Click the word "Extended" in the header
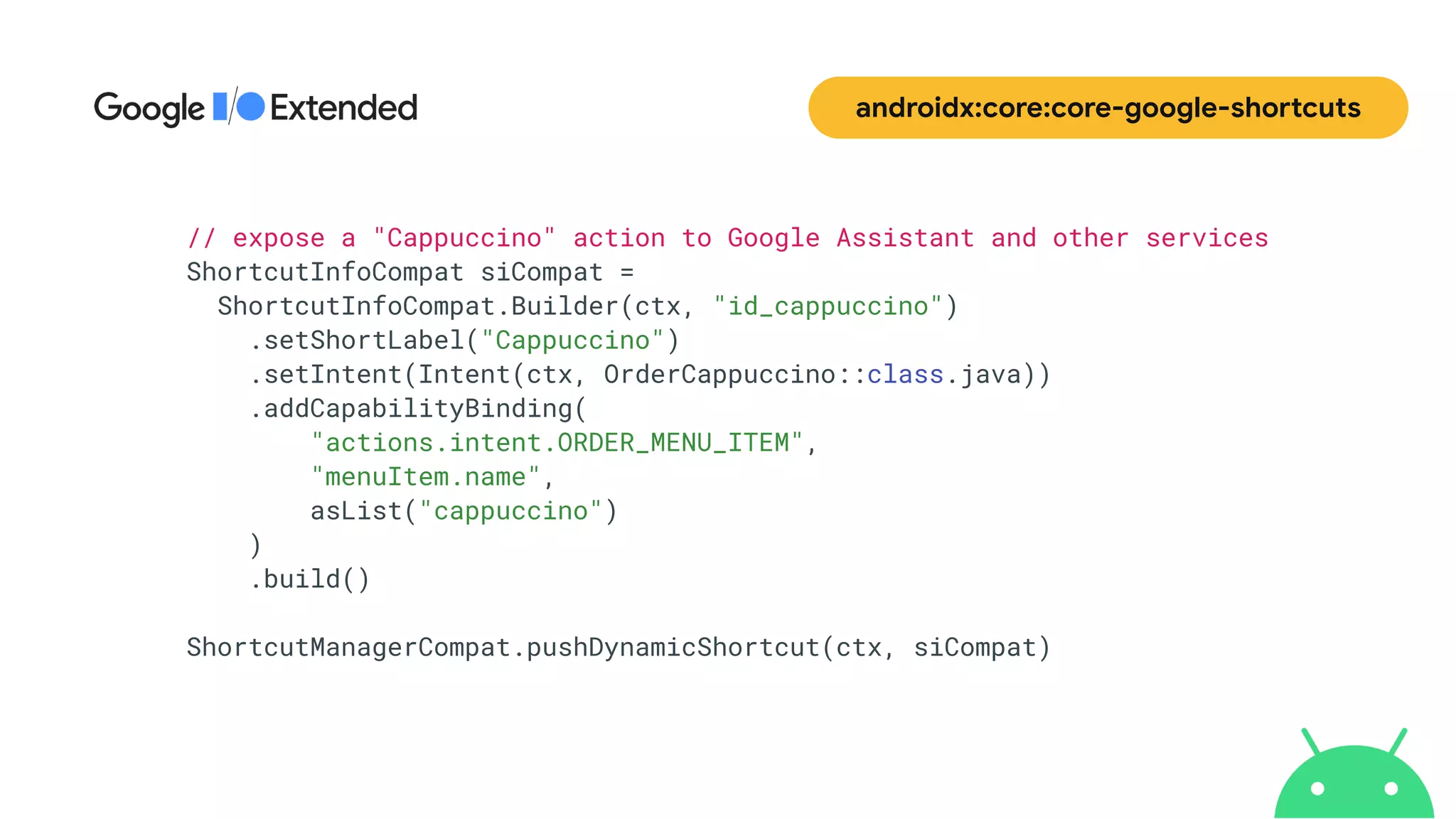This screenshot has width=1456, height=819. (x=344, y=107)
